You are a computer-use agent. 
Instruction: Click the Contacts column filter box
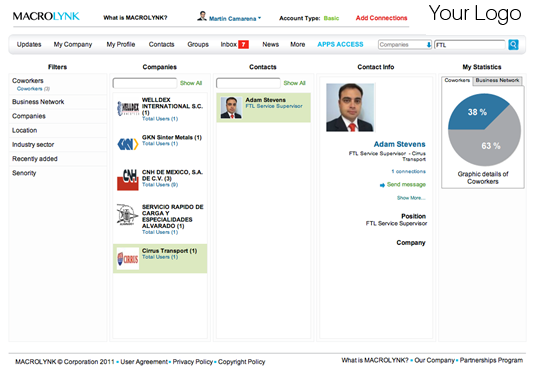[x=248, y=83]
